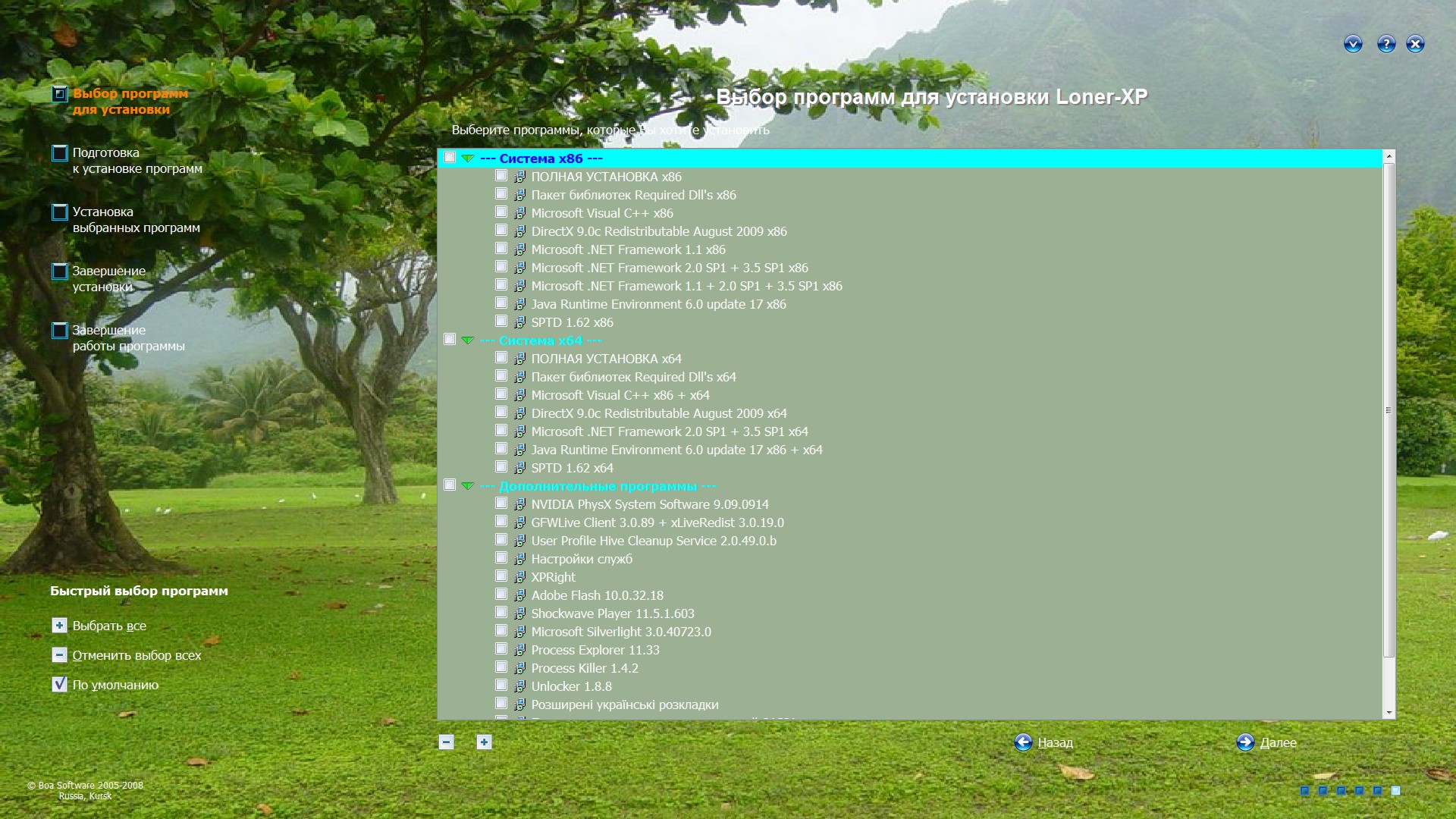Click the installer icon next to Adobe Flash 10.0.32.18
The image size is (1456, 819).
pos(519,595)
